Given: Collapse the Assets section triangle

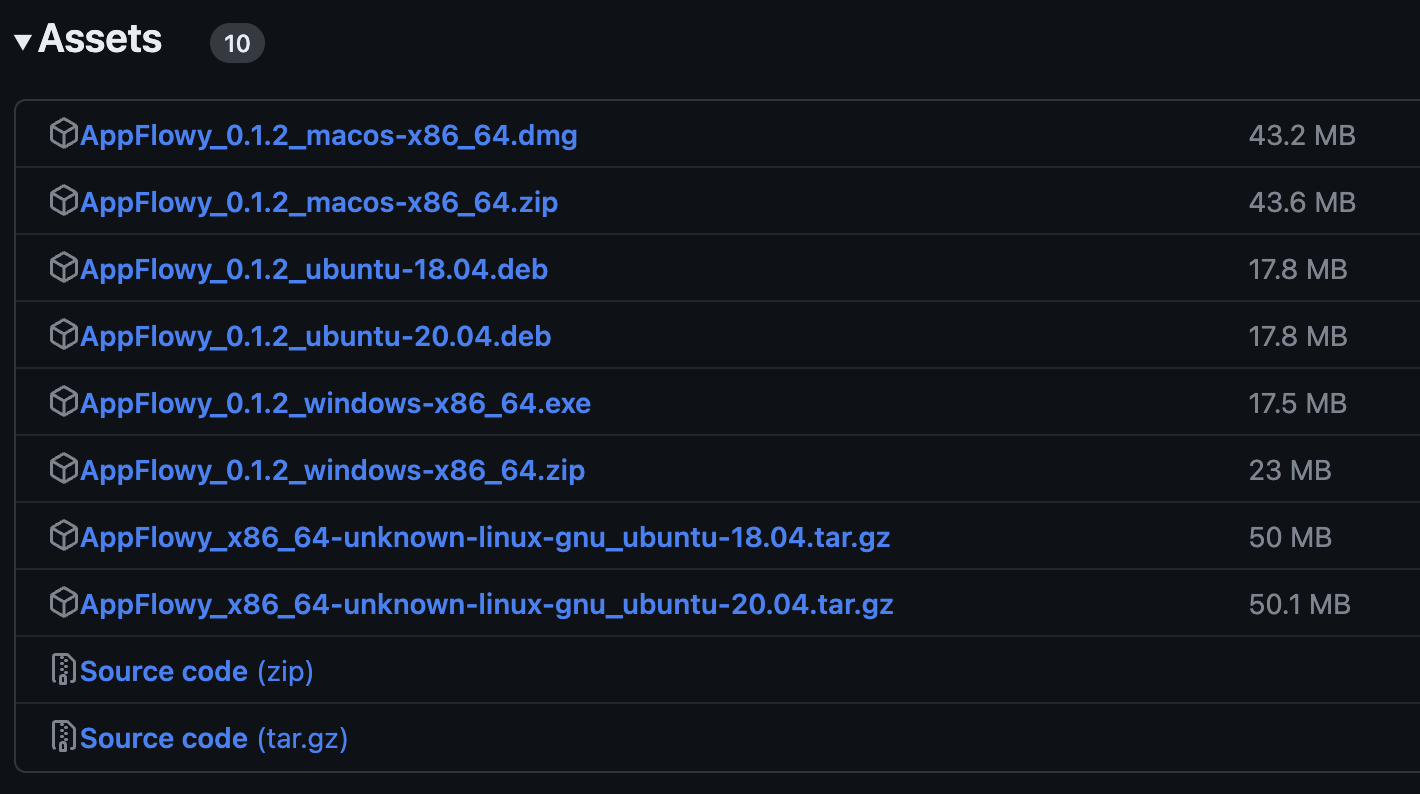Looking at the screenshot, I should tap(23, 42).
